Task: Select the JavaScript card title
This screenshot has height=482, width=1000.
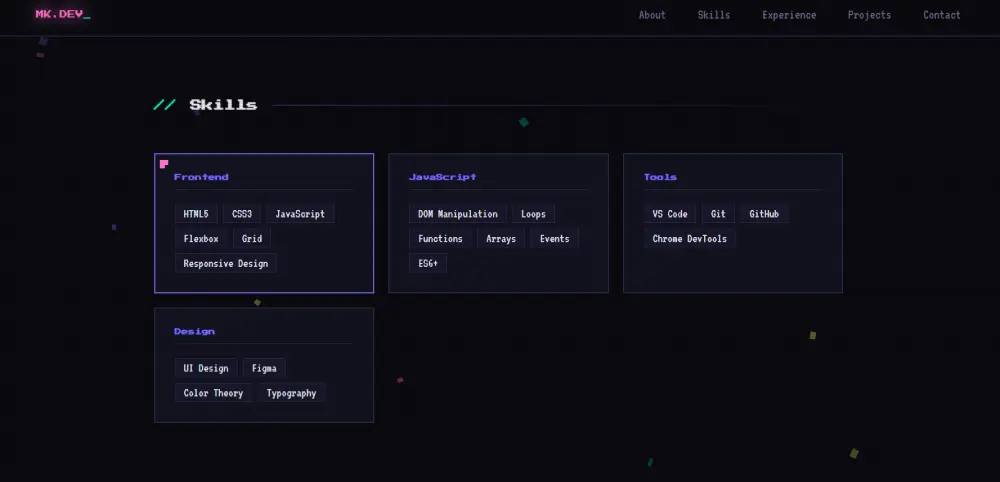Action: point(442,177)
